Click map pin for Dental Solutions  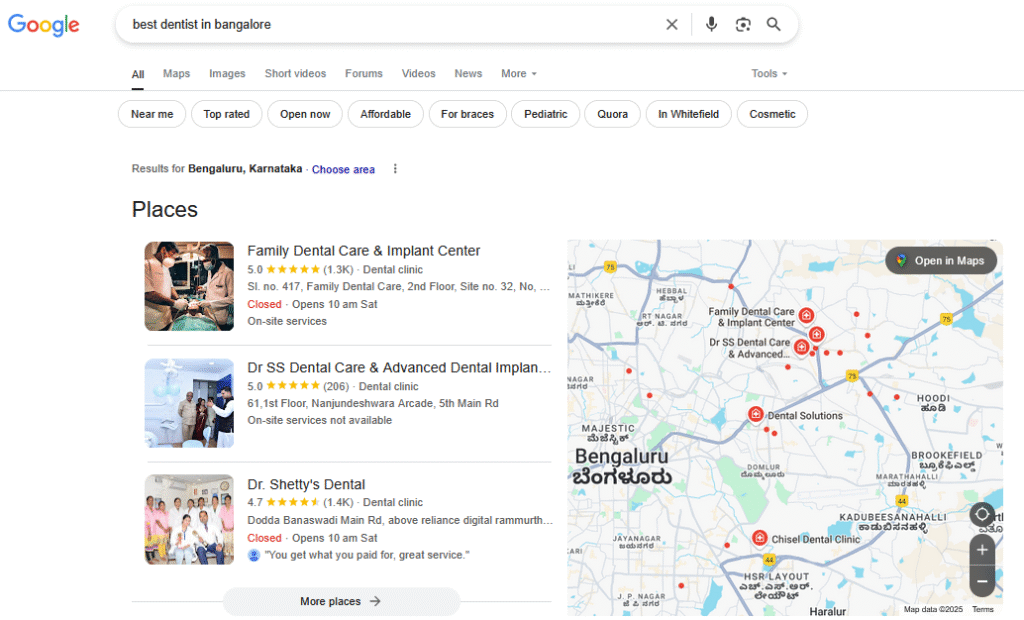(x=756, y=414)
